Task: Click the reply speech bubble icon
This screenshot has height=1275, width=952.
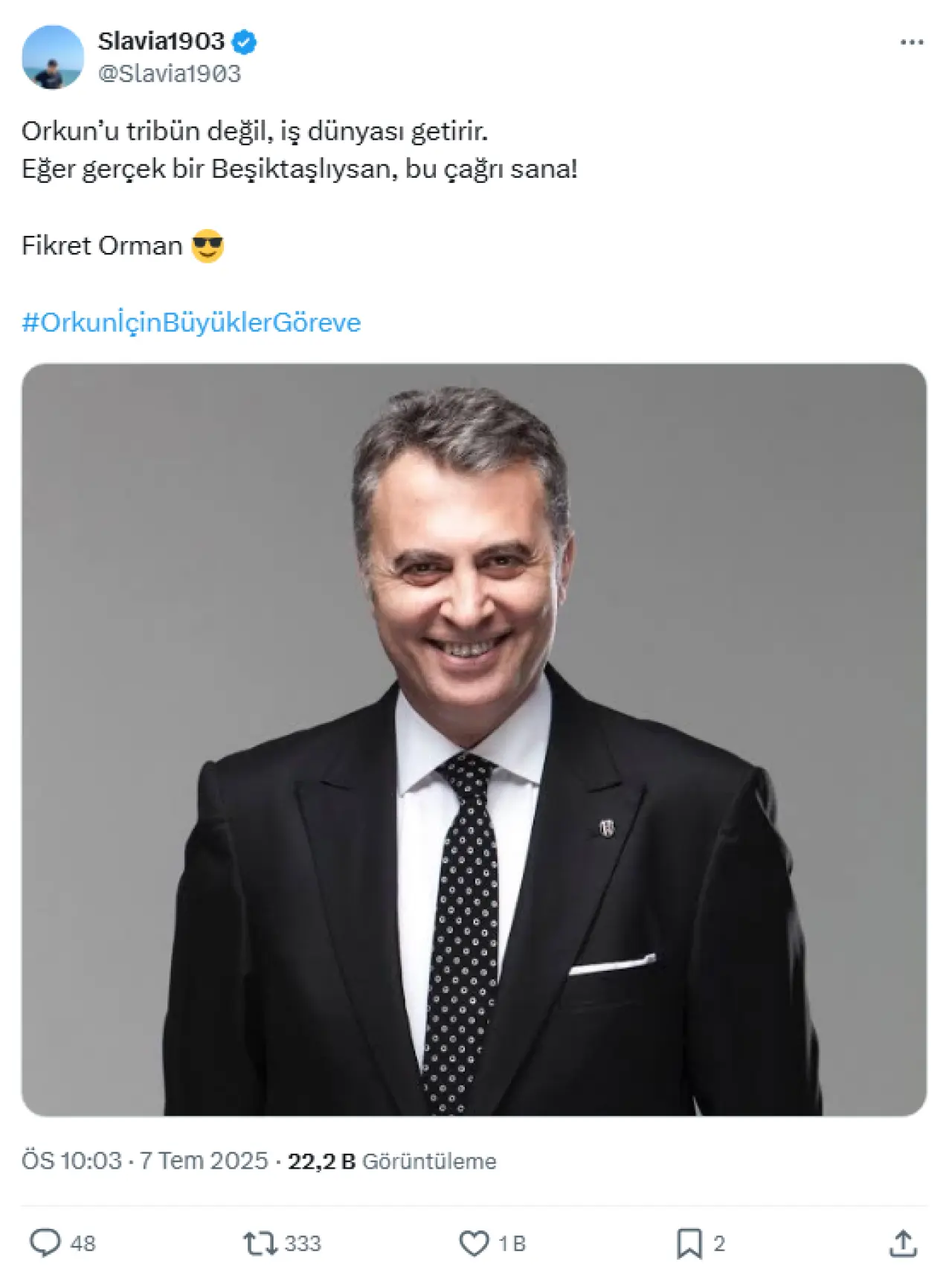Action: (45, 1243)
